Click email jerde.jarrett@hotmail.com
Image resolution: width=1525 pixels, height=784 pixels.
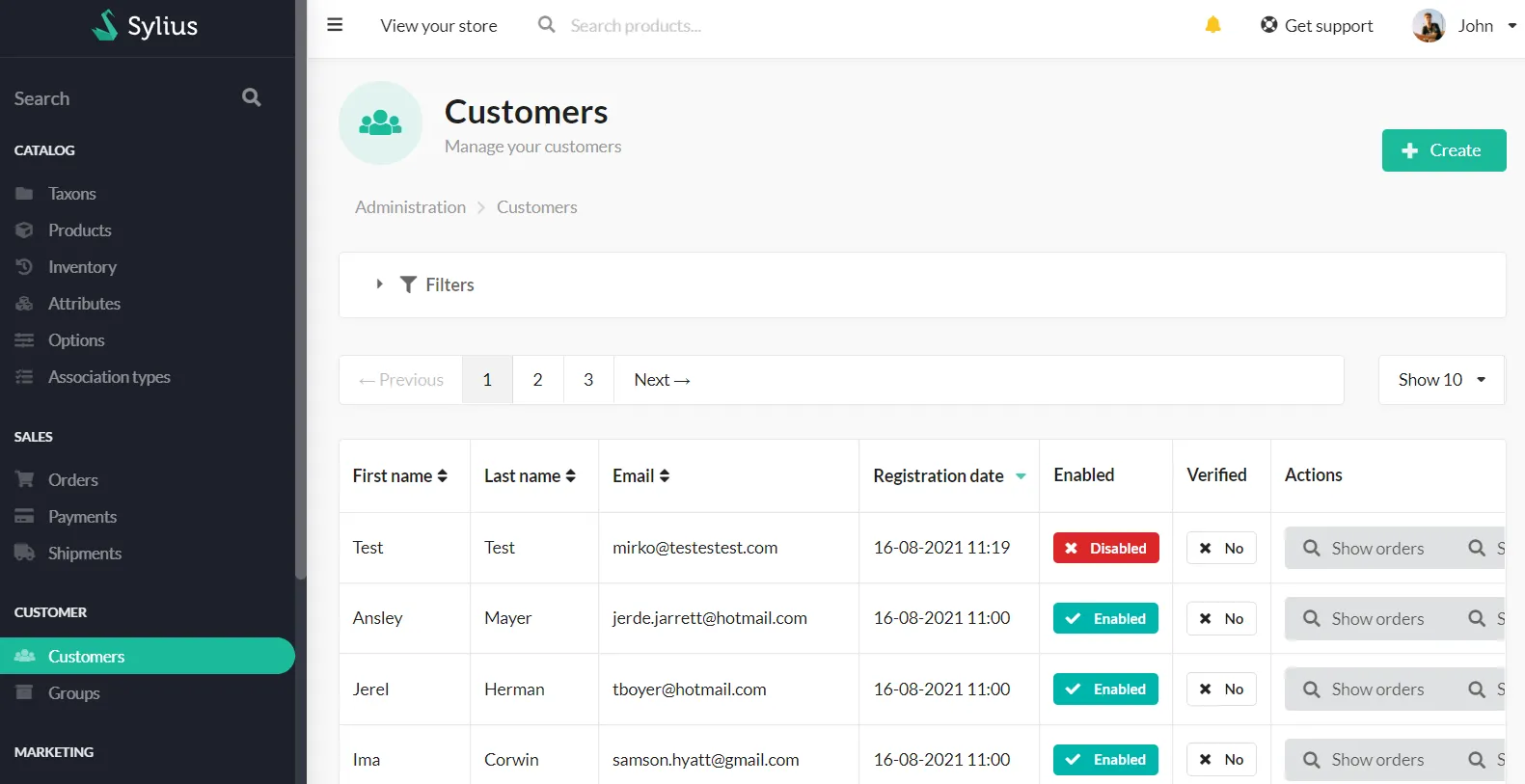pos(710,618)
